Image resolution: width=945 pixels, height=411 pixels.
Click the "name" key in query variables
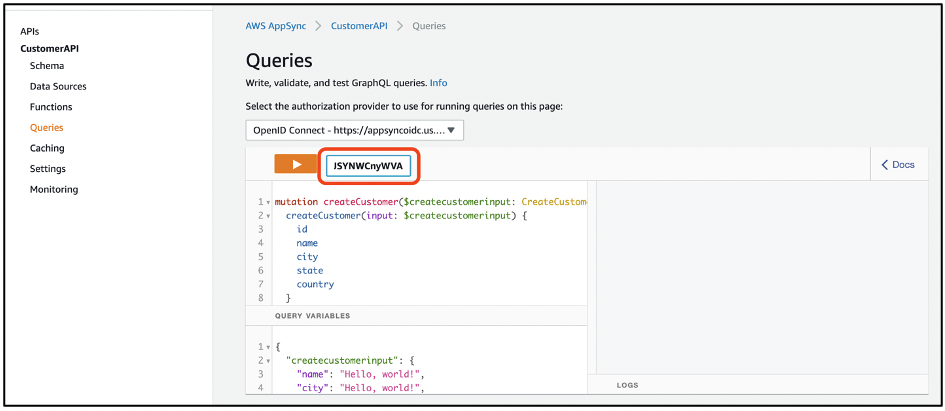click(312, 374)
